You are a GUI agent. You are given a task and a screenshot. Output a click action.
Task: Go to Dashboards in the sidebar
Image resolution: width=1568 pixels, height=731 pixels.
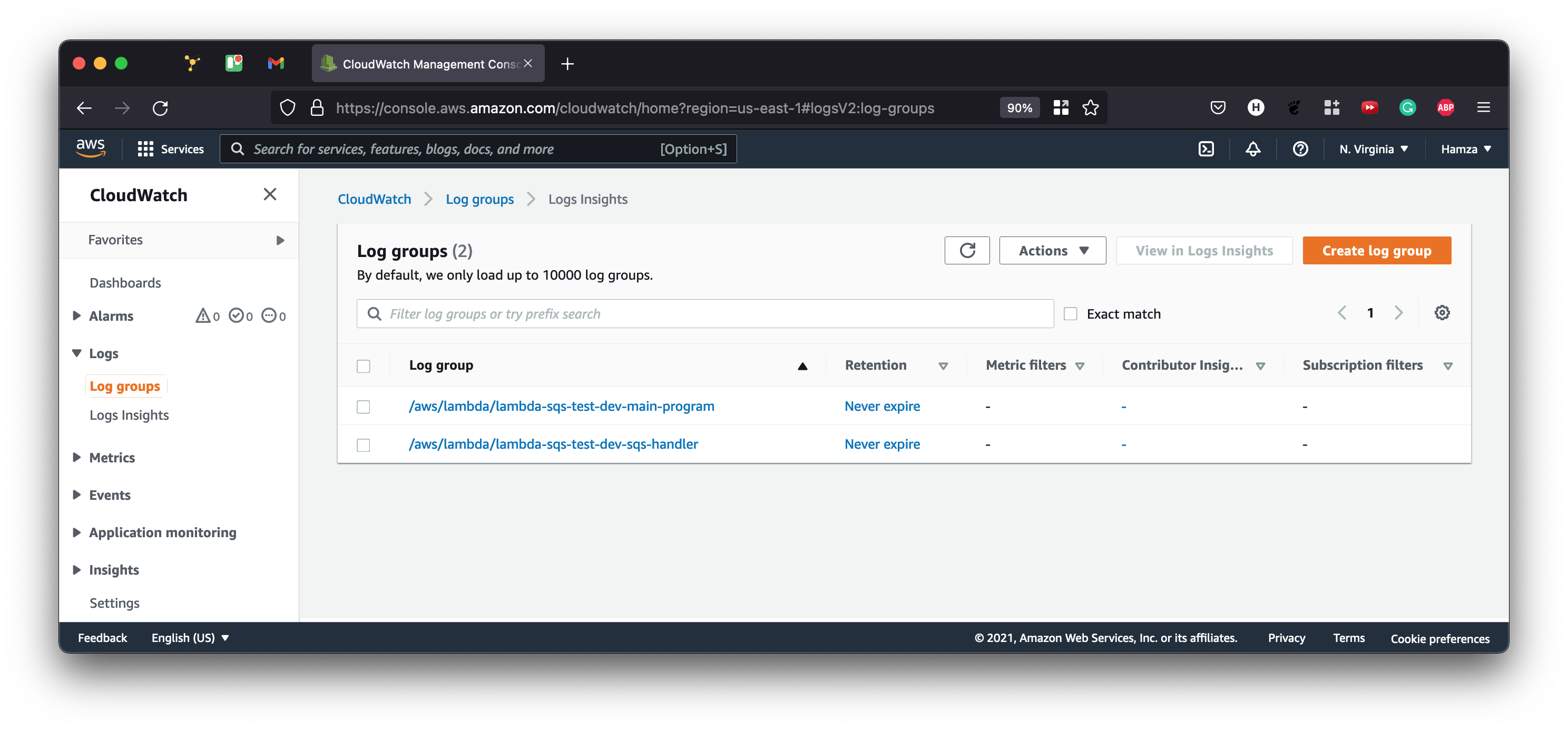(x=125, y=283)
